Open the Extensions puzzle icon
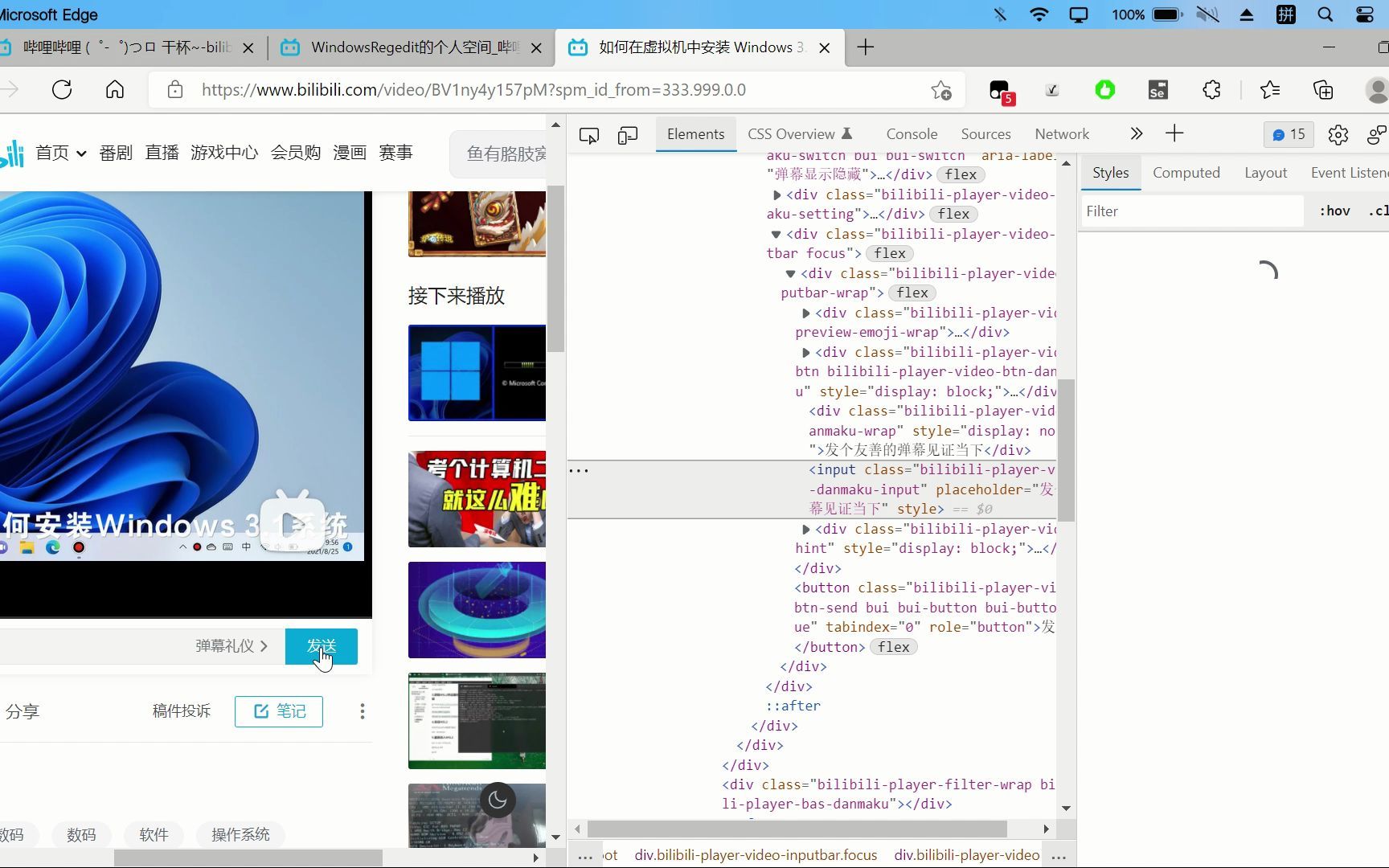 1211,90
